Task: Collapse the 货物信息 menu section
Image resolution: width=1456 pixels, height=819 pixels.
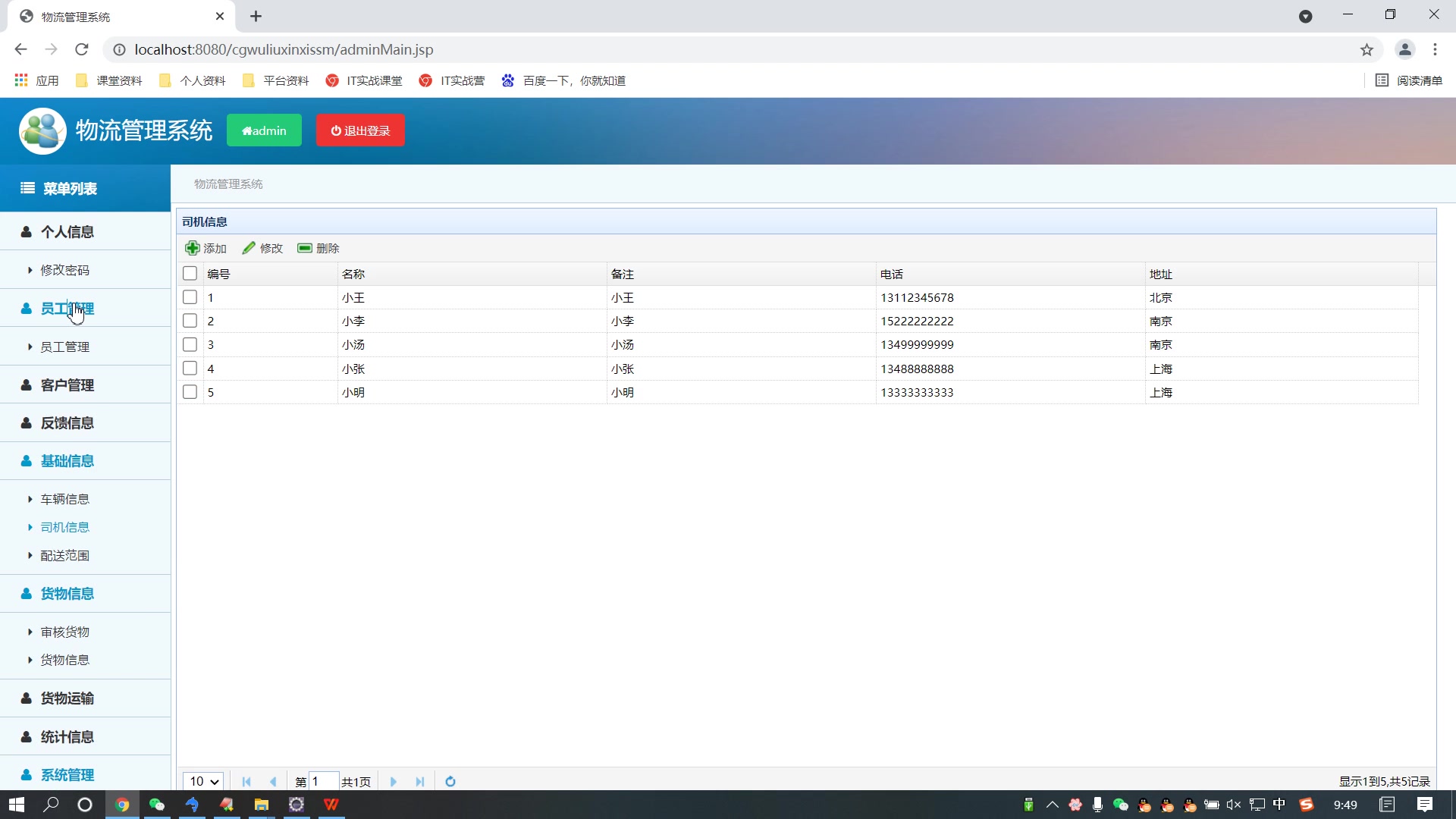Action: [85, 593]
